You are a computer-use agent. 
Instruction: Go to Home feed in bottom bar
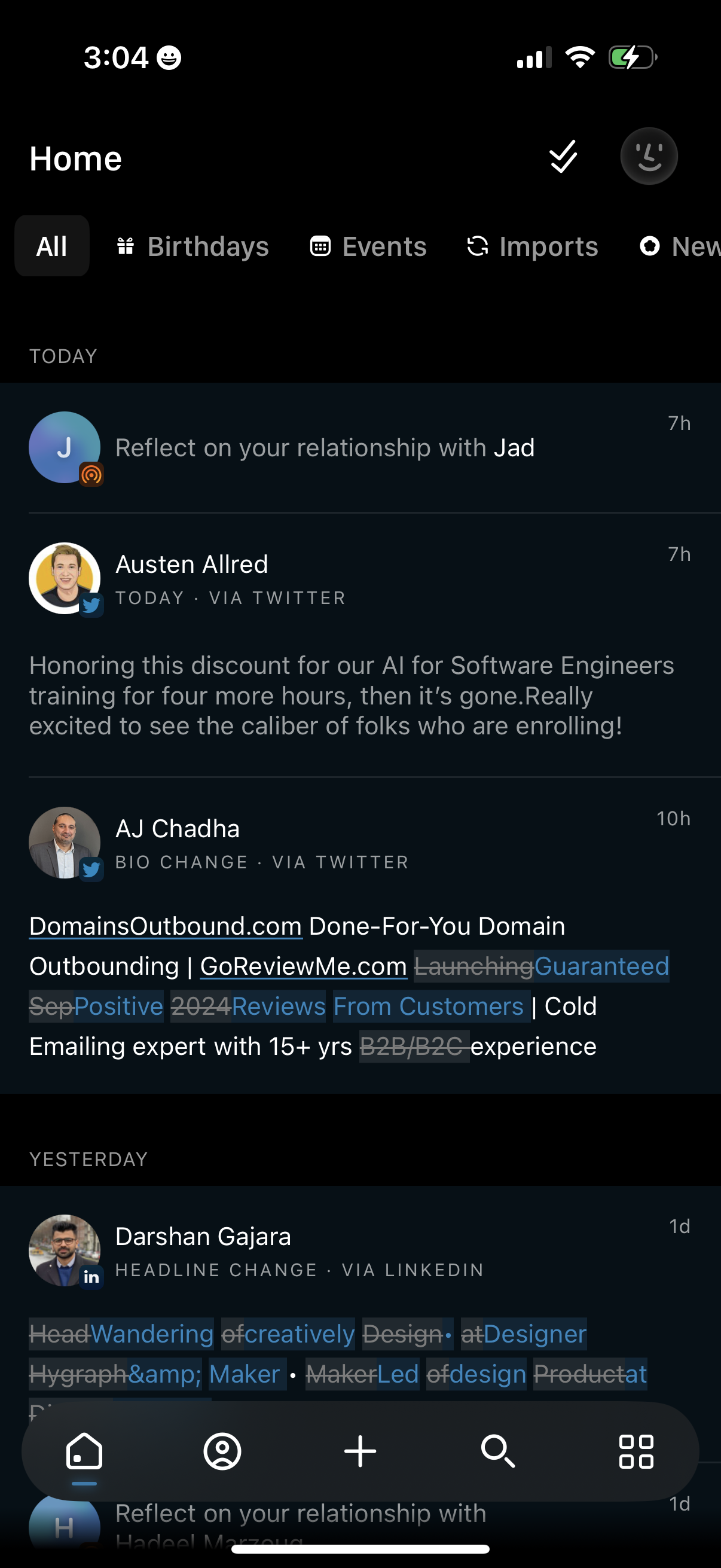pyautogui.click(x=84, y=1452)
